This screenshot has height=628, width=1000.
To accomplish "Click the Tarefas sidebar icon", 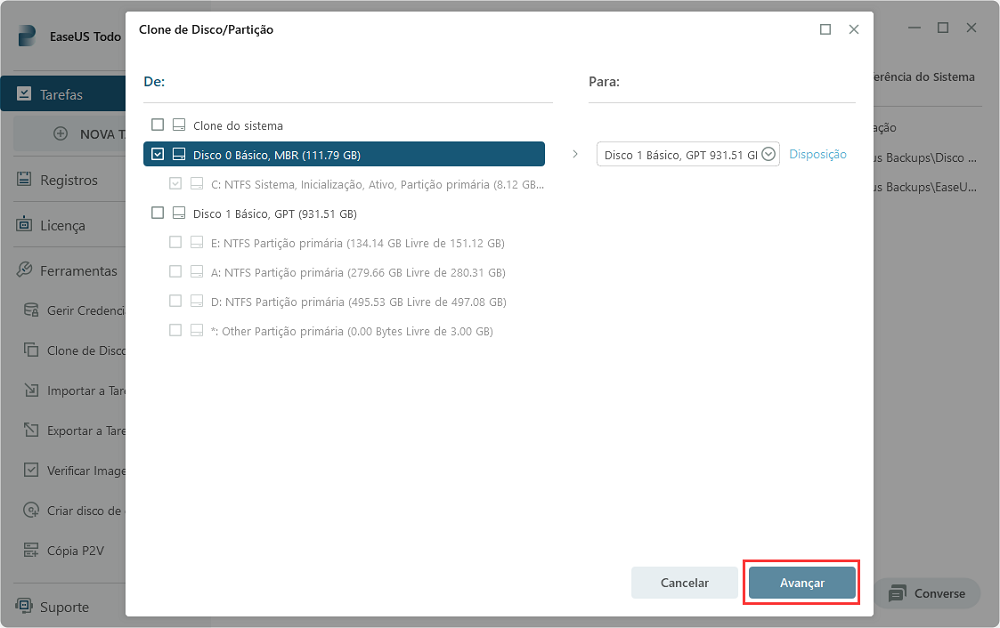I will (24, 95).
